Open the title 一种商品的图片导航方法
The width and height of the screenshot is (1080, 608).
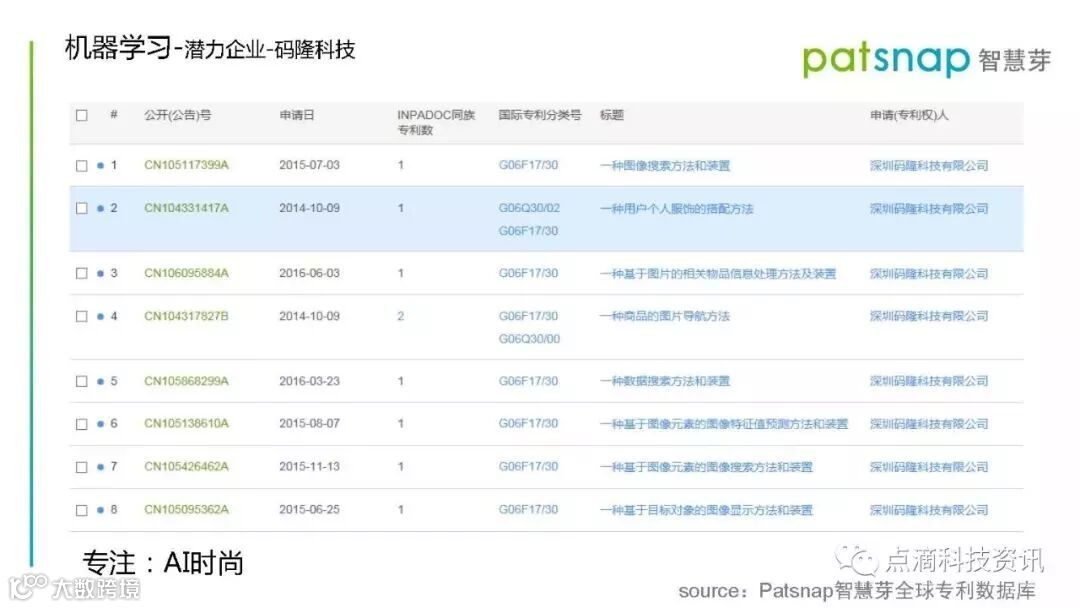(x=665, y=316)
